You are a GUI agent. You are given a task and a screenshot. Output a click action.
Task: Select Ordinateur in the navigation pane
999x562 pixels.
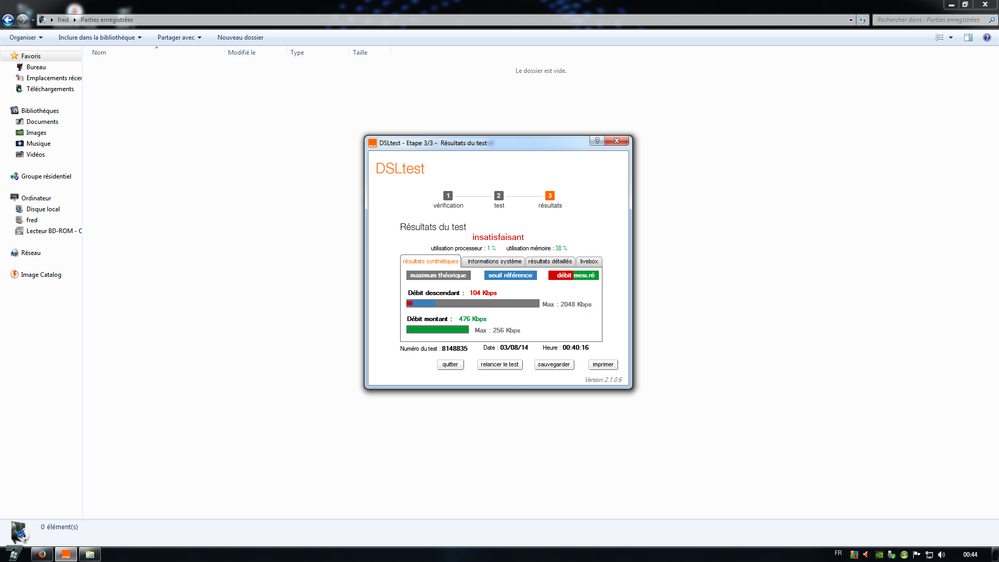pyautogui.click(x=36, y=198)
